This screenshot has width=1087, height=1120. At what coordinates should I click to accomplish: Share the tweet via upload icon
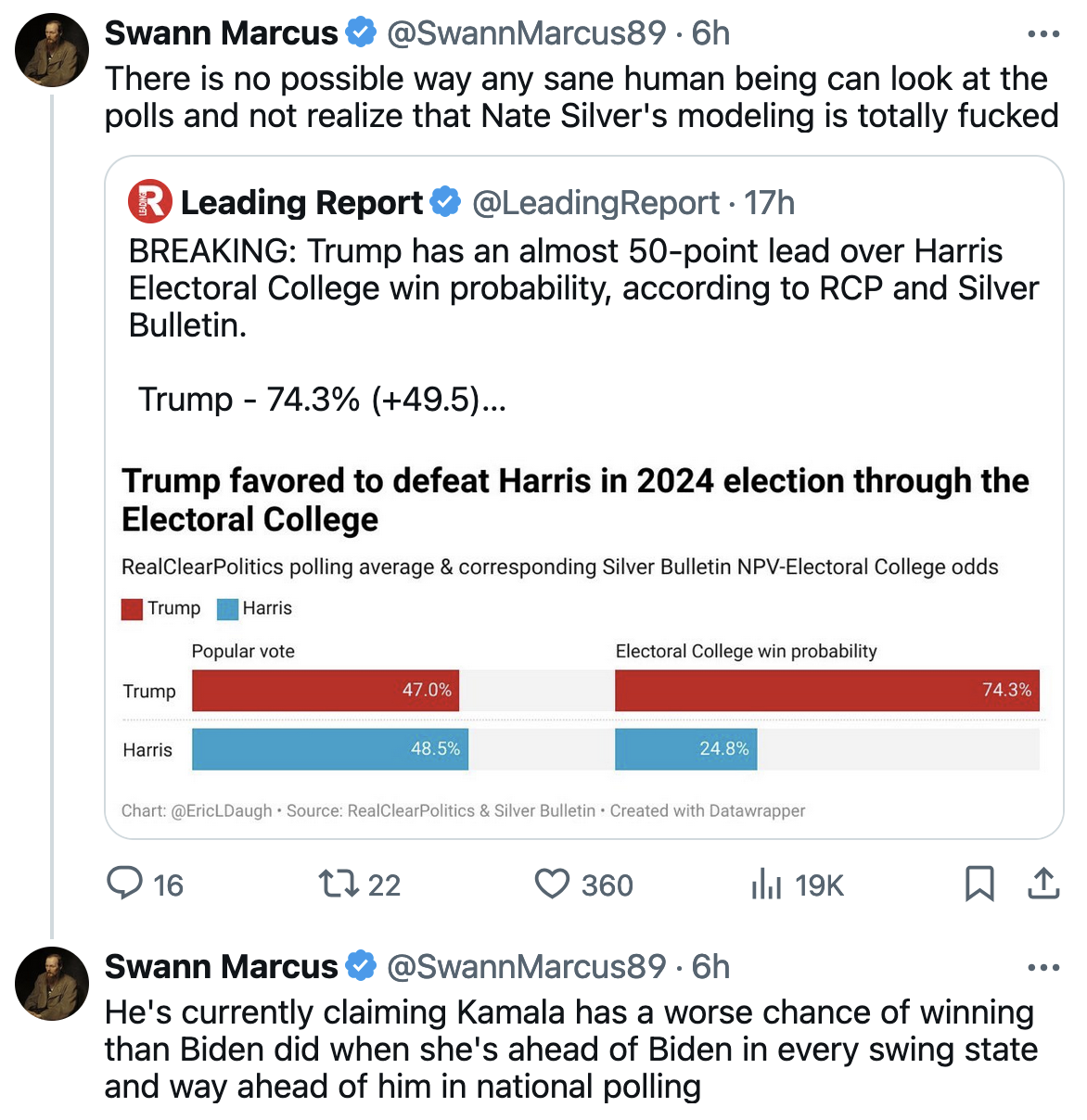pos(1043,884)
